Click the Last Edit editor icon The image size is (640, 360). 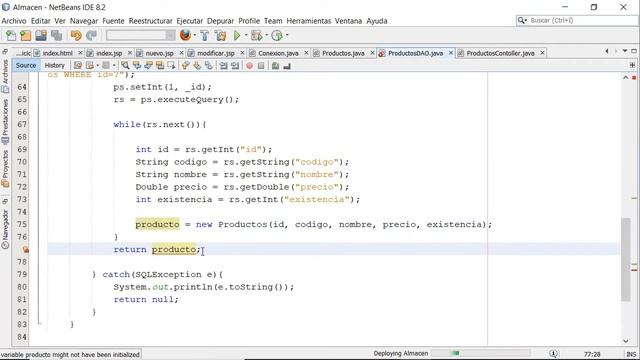coord(78,65)
